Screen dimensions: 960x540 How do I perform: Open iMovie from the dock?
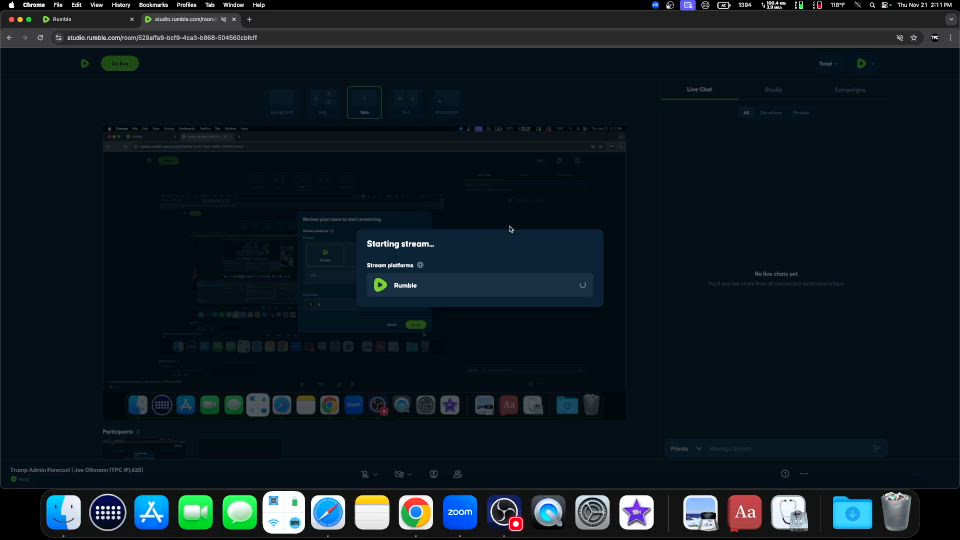[636, 512]
